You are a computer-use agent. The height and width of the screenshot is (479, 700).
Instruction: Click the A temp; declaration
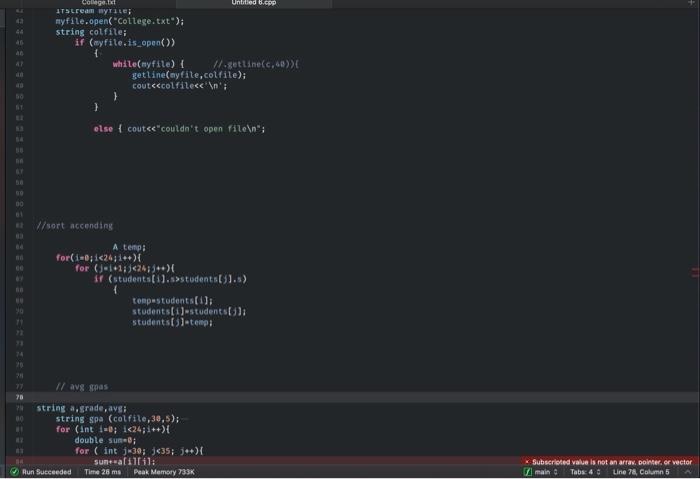(129, 247)
